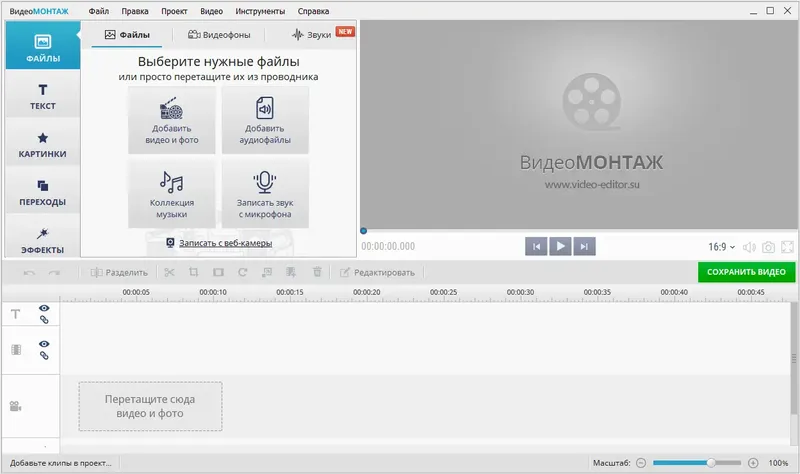Image resolution: width=800 pixels, height=474 pixels.
Task: Toggle visibility eye of the overlay track
Action: pos(44,344)
